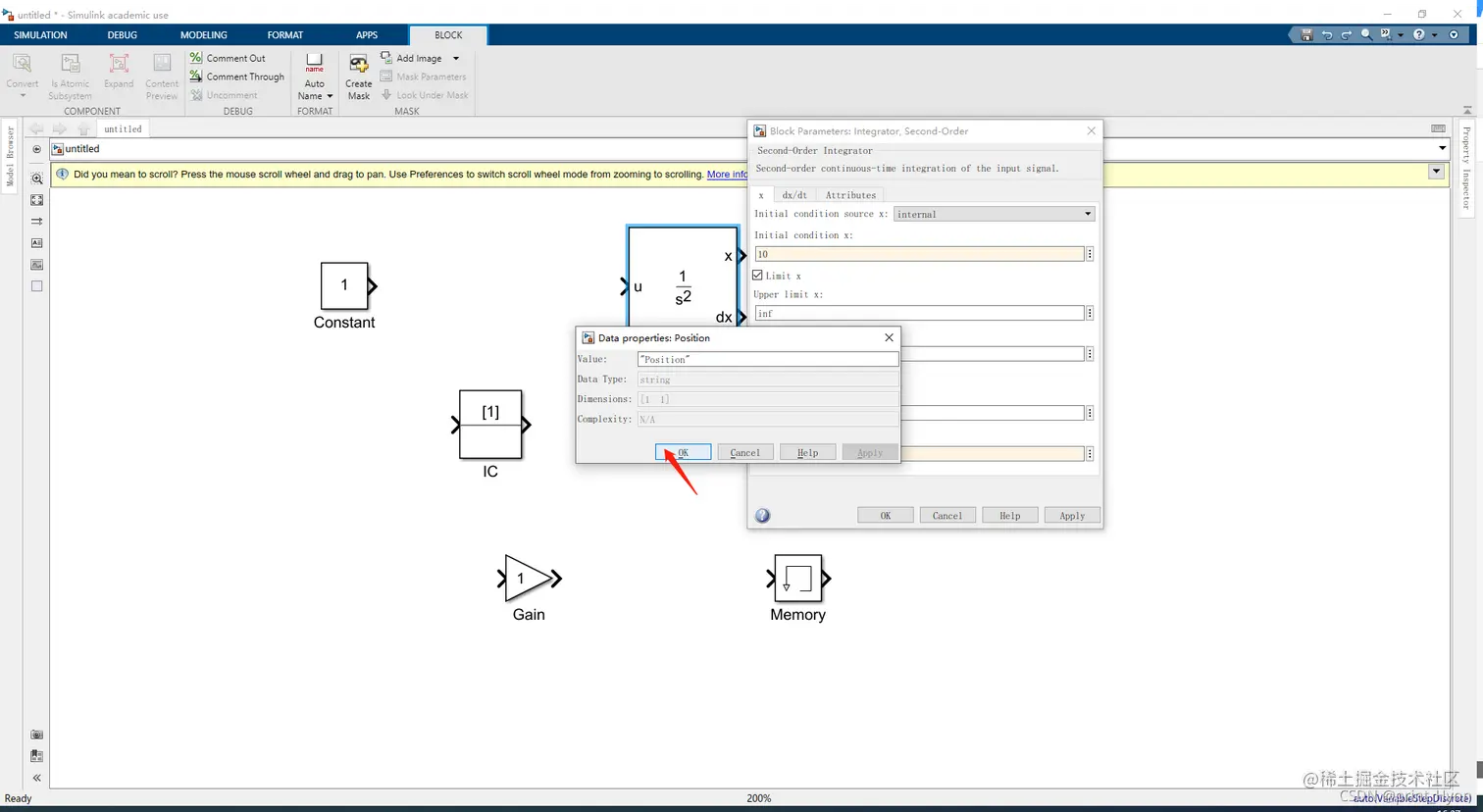Image resolution: width=1483 pixels, height=812 pixels.
Task: Open the FORMAT ribbon tab
Action: (285, 35)
